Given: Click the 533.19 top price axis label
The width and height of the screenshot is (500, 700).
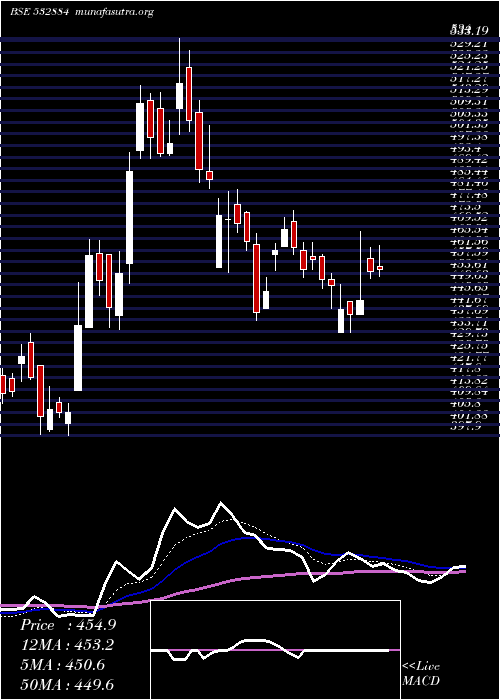Looking at the screenshot, I should [x=468, y=31].
